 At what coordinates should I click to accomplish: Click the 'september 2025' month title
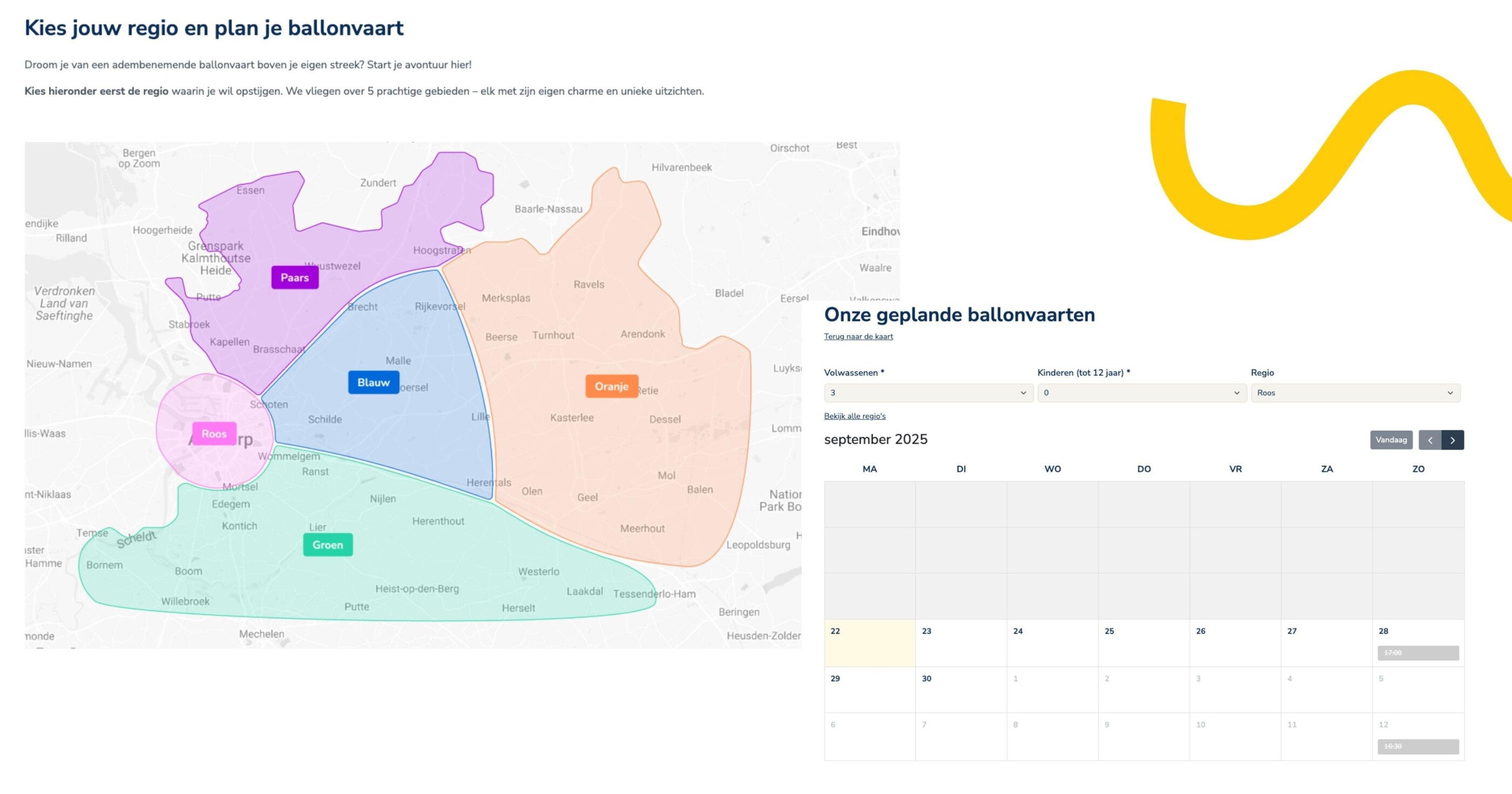[x=876, y=439]
